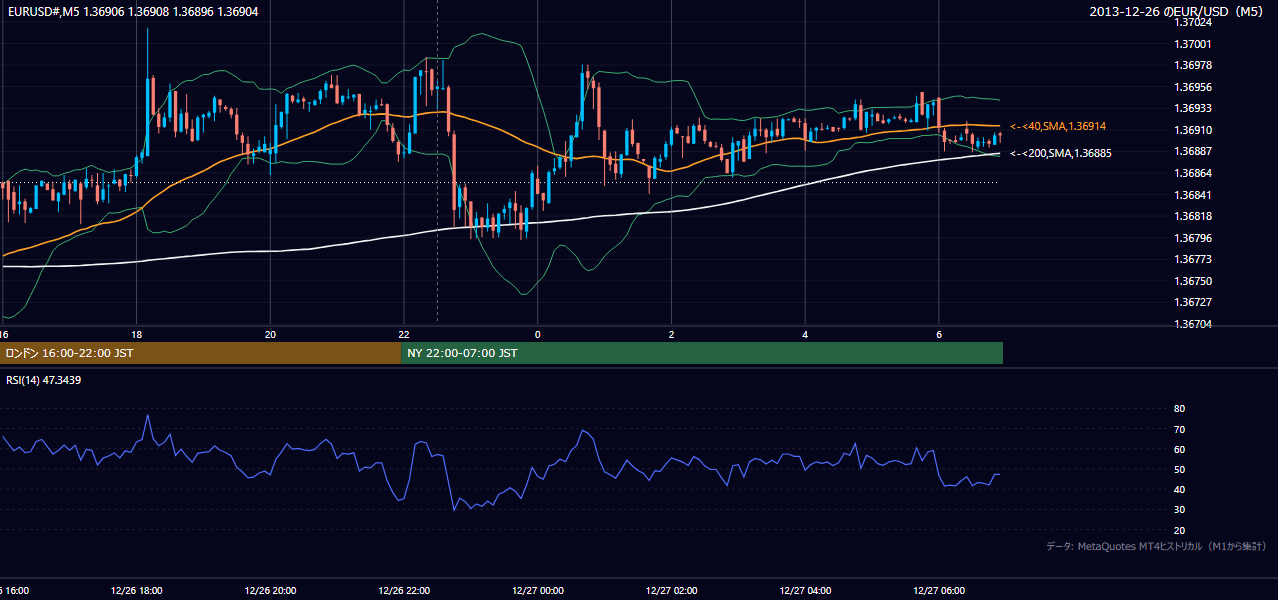
Task: Click the bottom date label 12/26 22:00
Action: (x=404, y=591)
